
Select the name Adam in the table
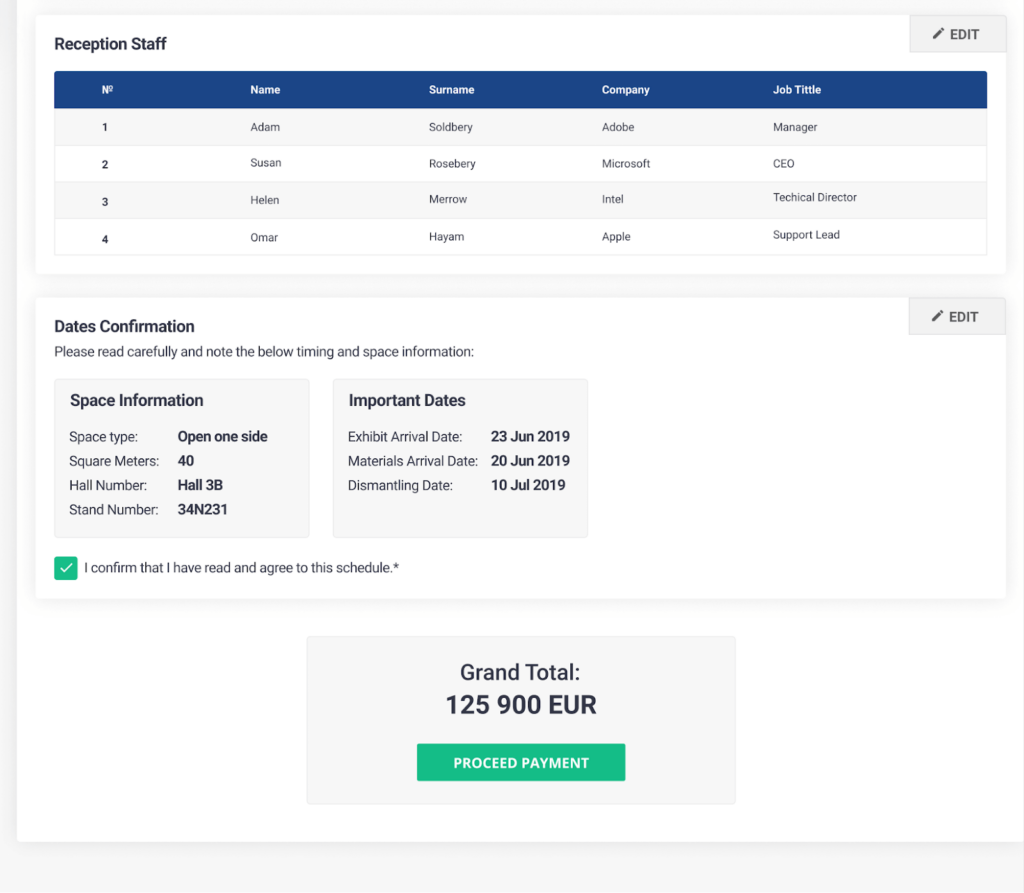(265, 127)
